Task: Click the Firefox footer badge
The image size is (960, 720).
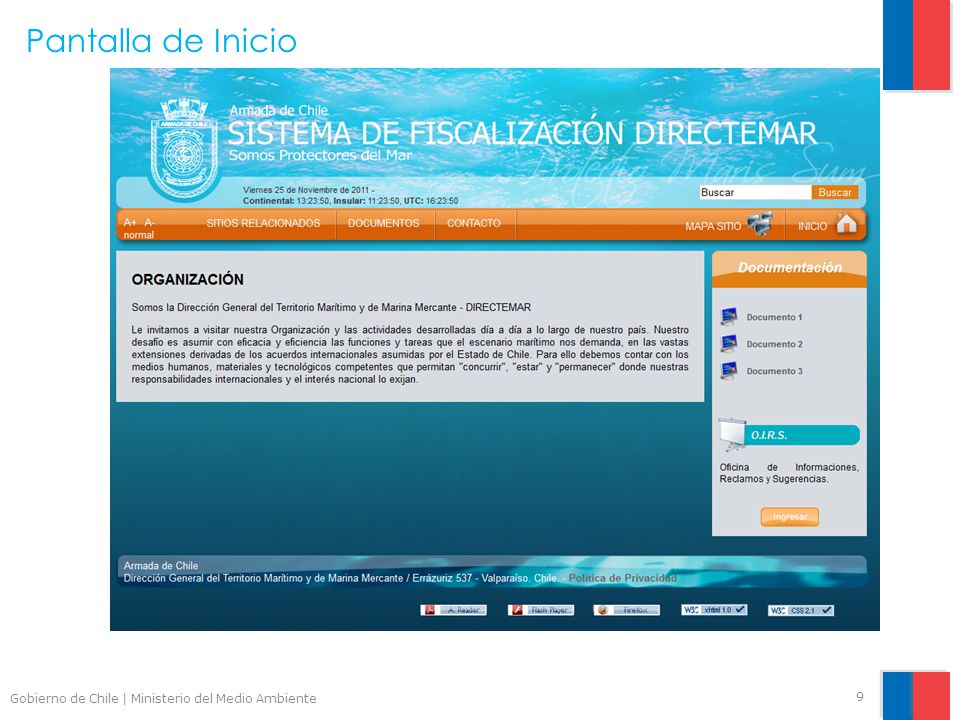Action: [x=626, y=610]
